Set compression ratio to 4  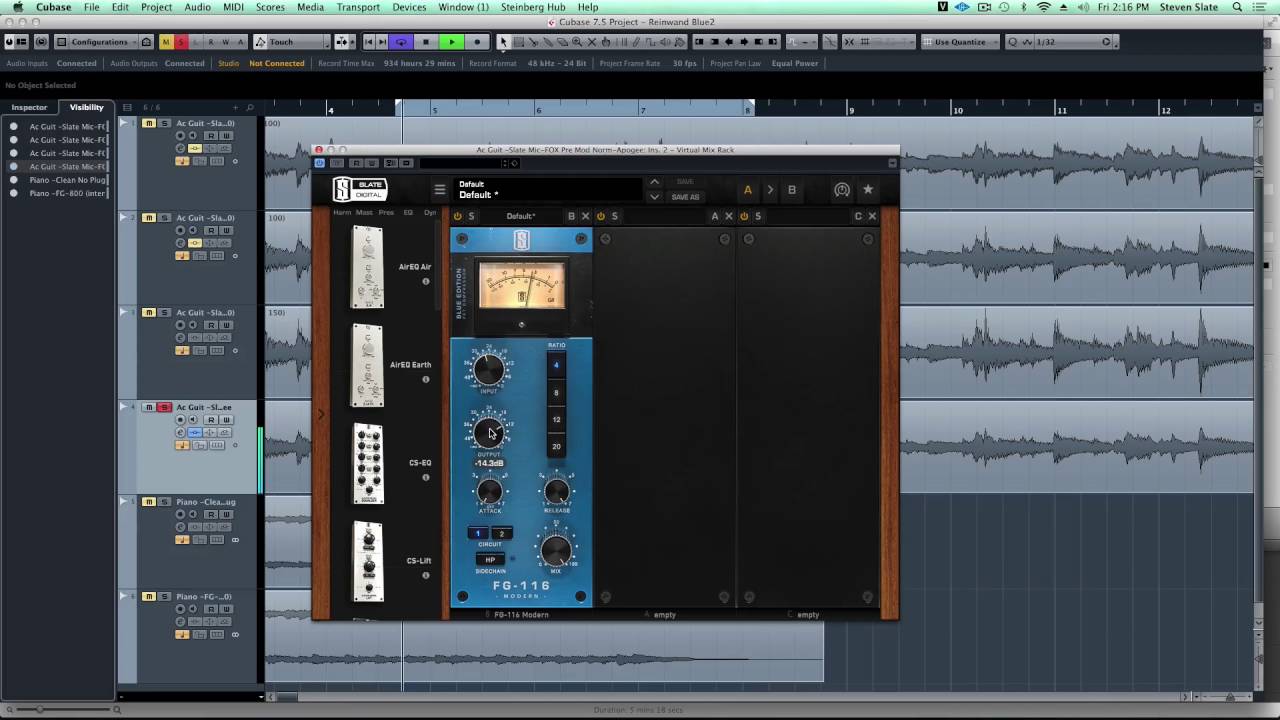click(556, 365)
